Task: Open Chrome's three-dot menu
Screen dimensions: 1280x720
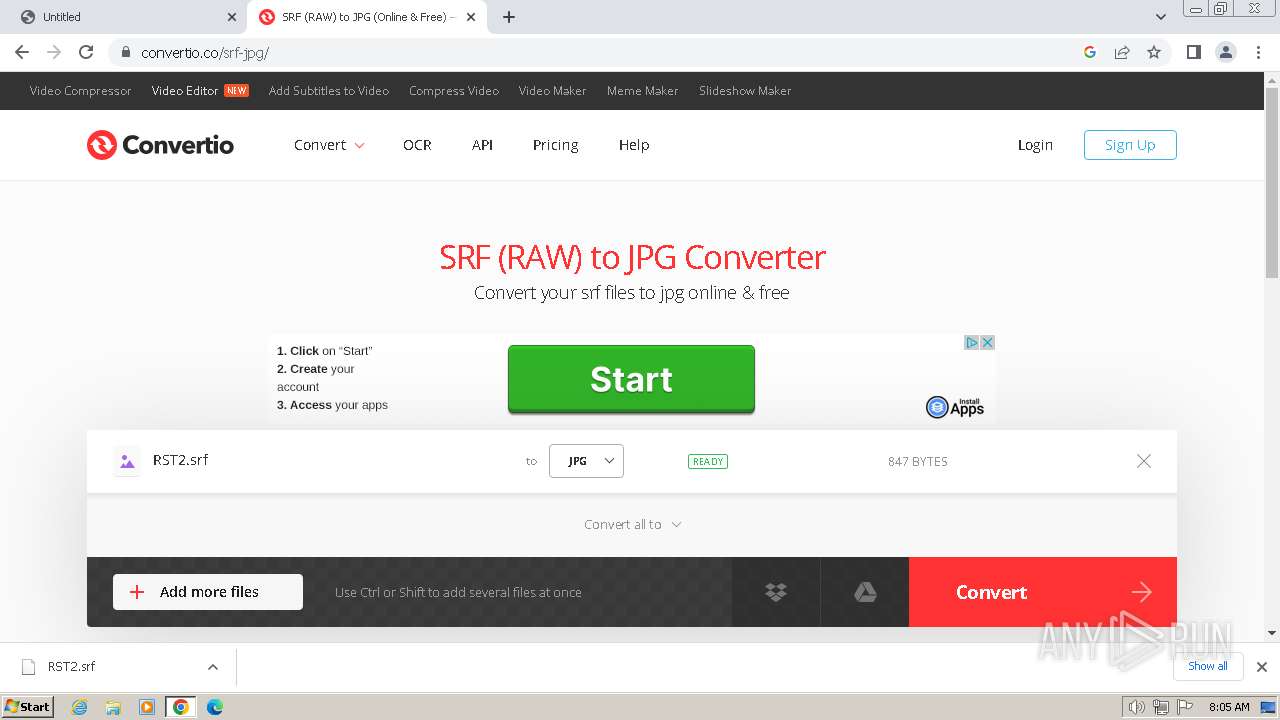Action: (1257, 52)
